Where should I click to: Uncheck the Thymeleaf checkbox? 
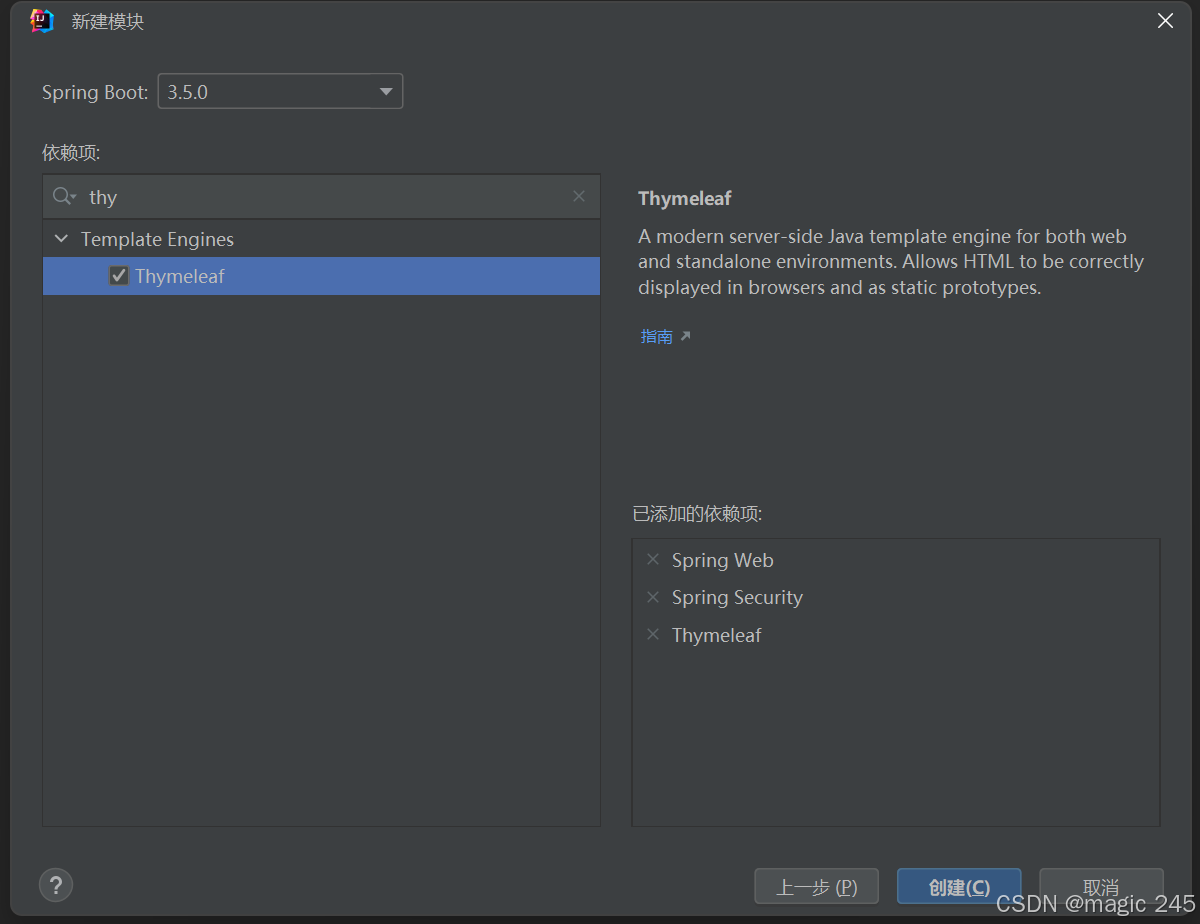pos(119,276)
